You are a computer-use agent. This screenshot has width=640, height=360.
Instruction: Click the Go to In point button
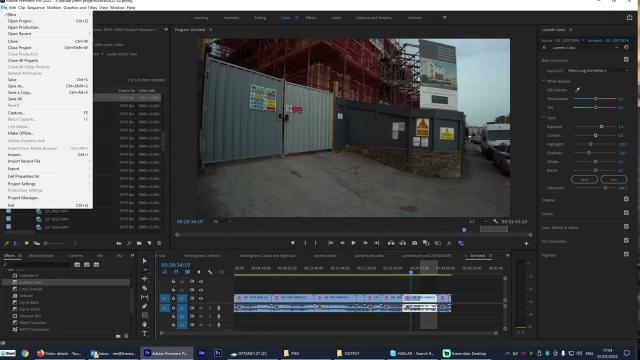(x=330, y=243)
